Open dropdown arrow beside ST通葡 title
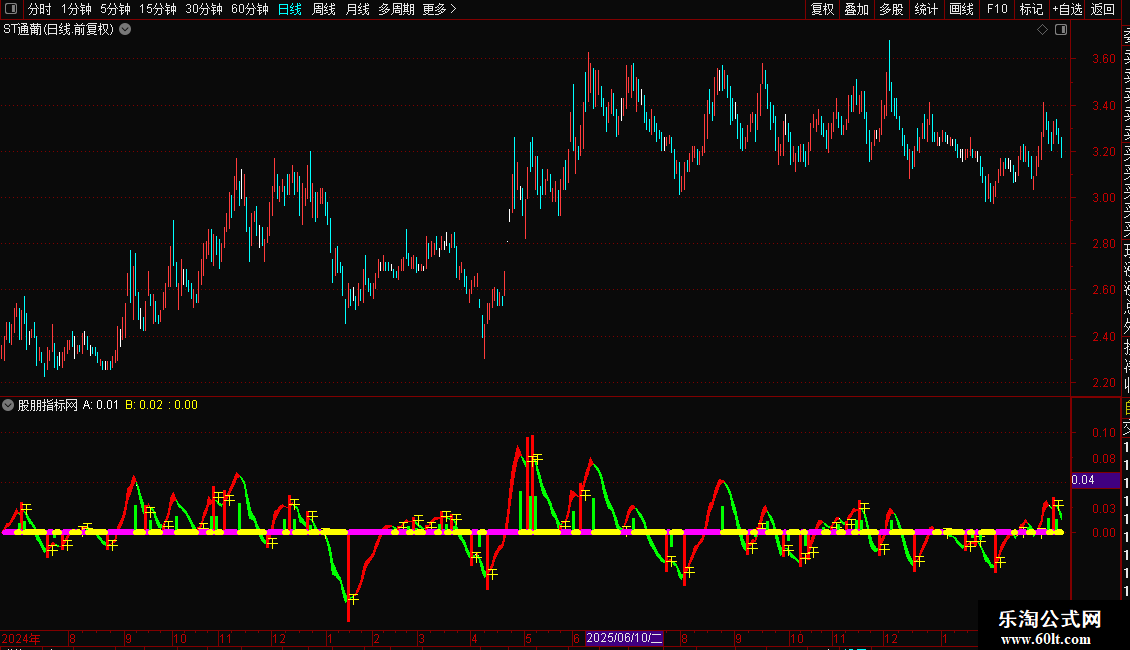This screenshot has height=650, width=1130. [125, 30]
